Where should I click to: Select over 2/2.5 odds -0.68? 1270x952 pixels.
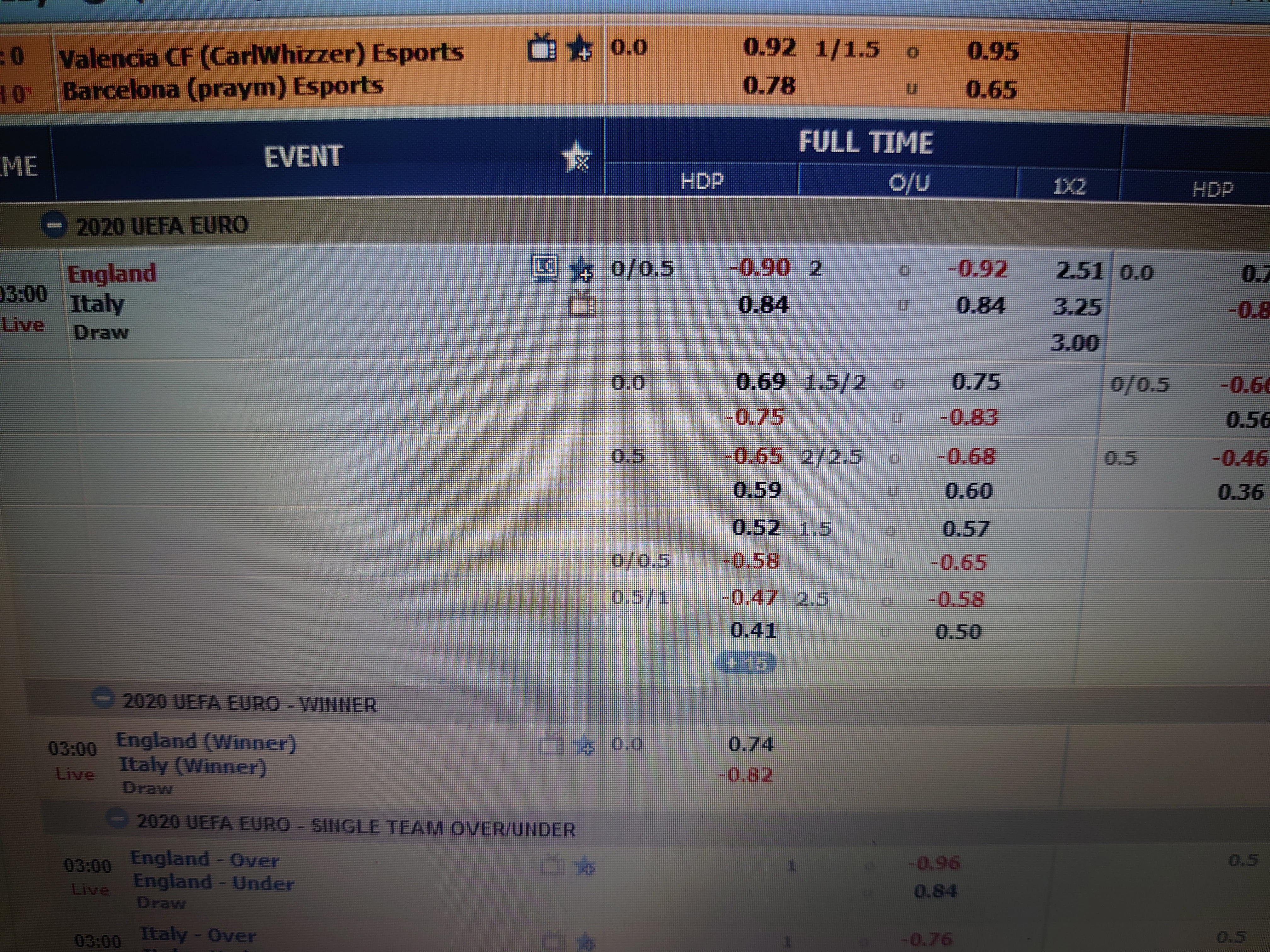pyautogui.click(x=966, y=457)
